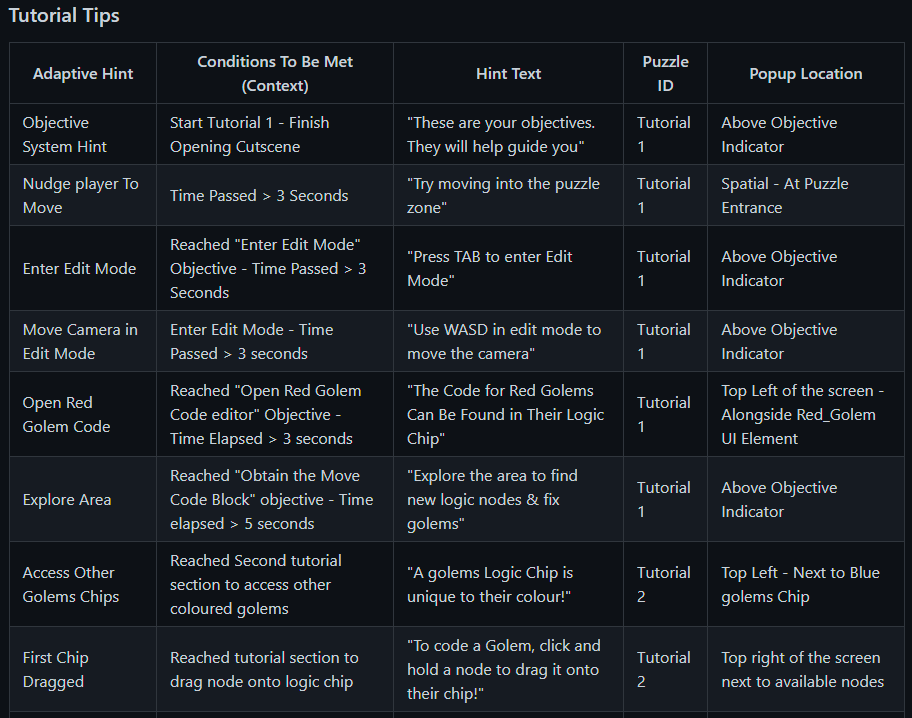Viewport: 912px width, 718px height.
Task: Click Access Other Golems Chips cell
Action: [71, 585]
